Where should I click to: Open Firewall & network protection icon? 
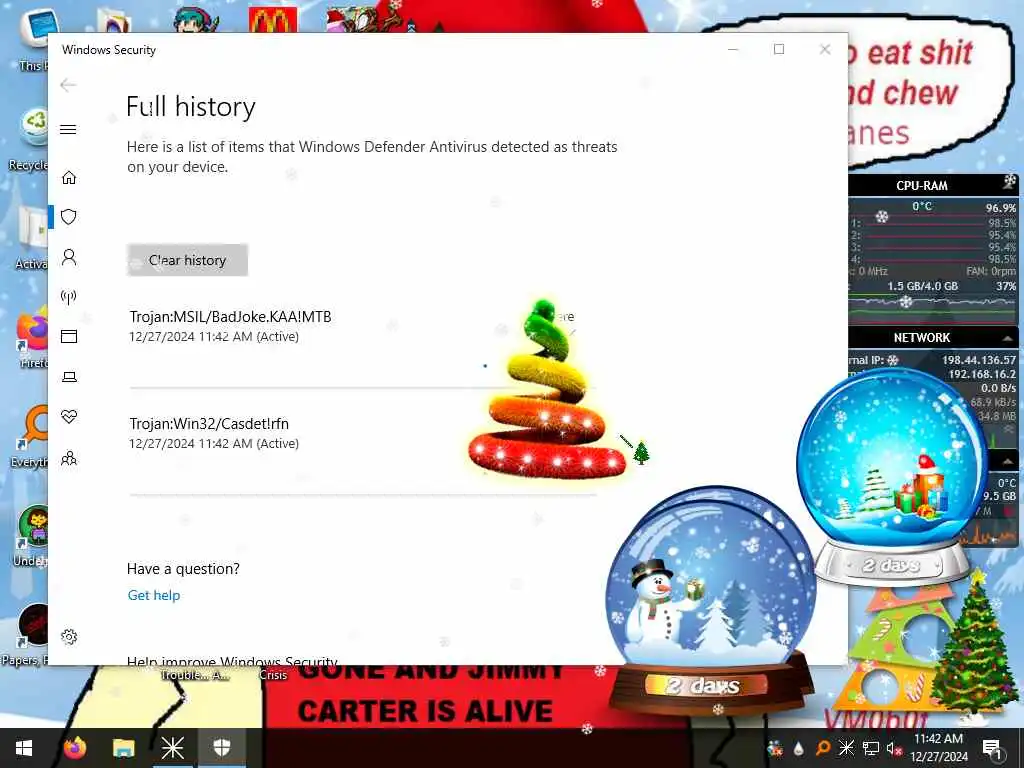click(x=69, y=297)
